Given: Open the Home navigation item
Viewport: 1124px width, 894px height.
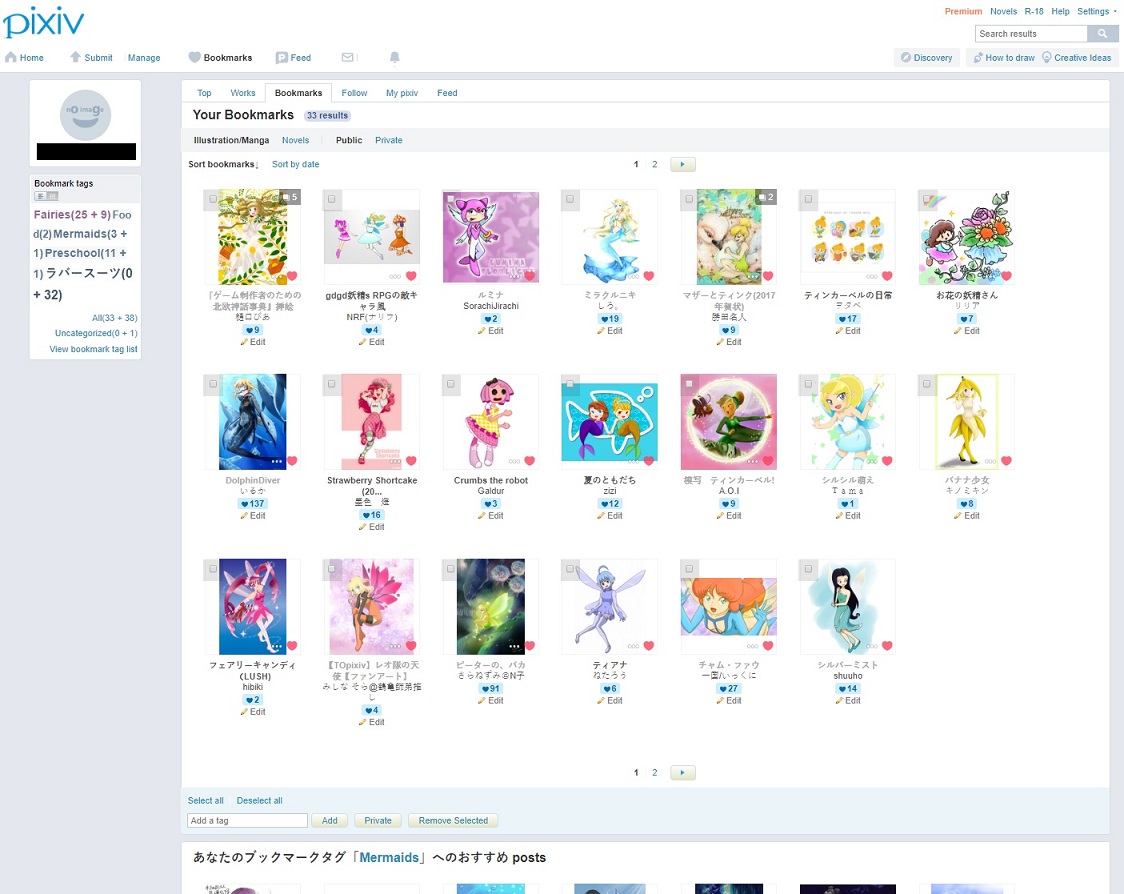Looking at the screenshot, I should 24,57.
